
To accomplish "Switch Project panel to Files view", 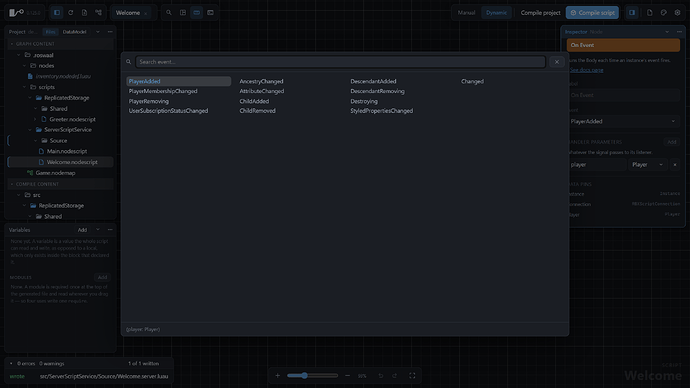I will (51, 32).
